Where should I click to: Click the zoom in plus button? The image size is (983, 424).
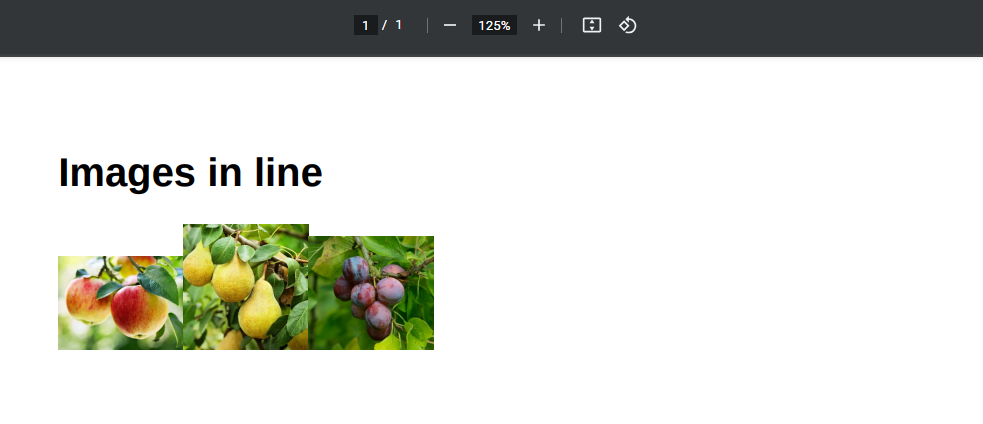539,25
